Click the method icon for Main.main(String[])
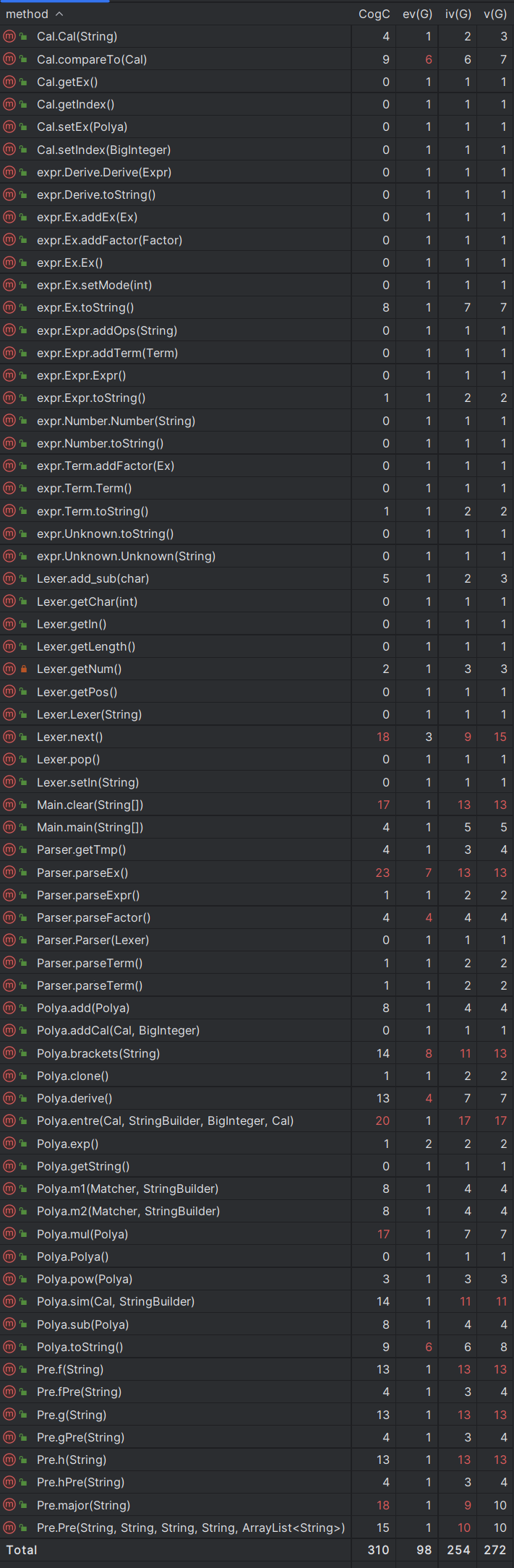Image resolution: width=514 pixels, height=1568 pixels. (x=9, y=827)
